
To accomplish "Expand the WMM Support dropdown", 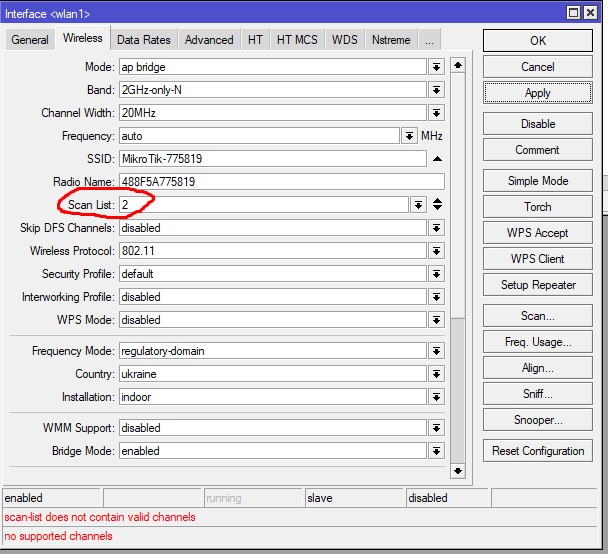I will tap(436, 428).
